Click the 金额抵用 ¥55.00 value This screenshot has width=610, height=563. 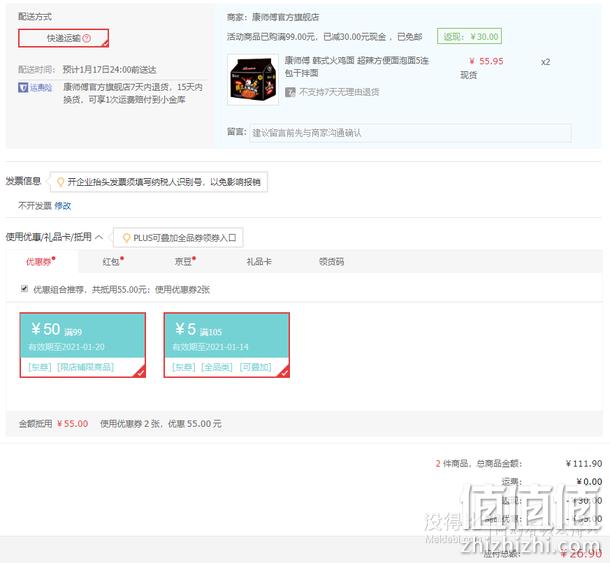[72, 424]
